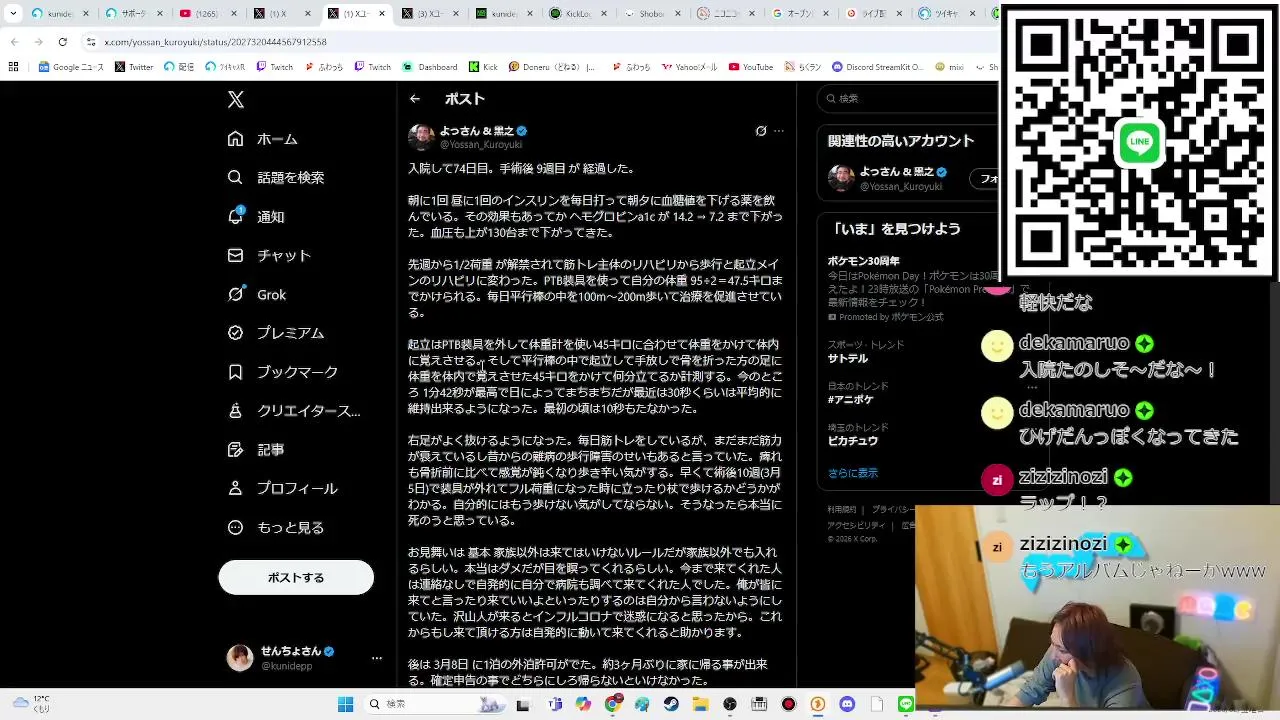Click the URL address bar
The width and height of the screenshot is (1280, 720).
click(x=540, y=42)
